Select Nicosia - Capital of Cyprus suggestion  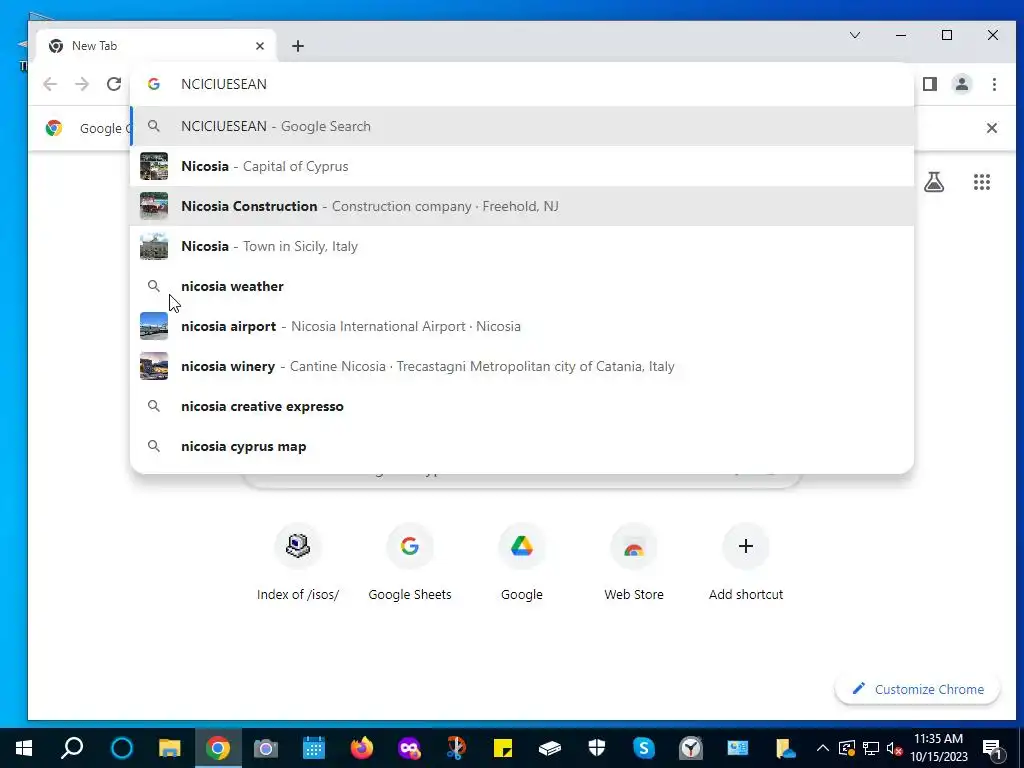click(522, 167)
